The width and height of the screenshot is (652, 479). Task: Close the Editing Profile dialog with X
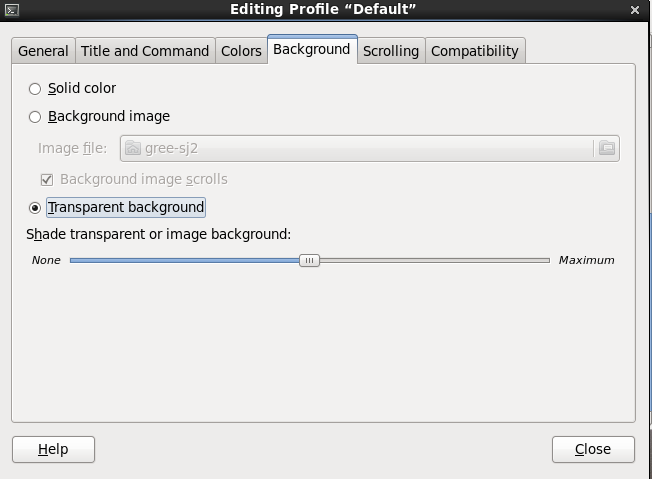(x=635, y=10)
